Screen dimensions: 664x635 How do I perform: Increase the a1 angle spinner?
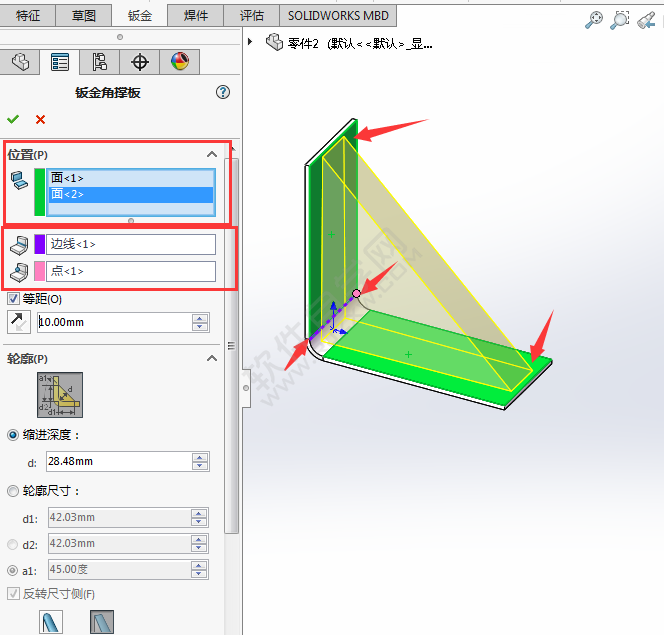click(199, 566)
